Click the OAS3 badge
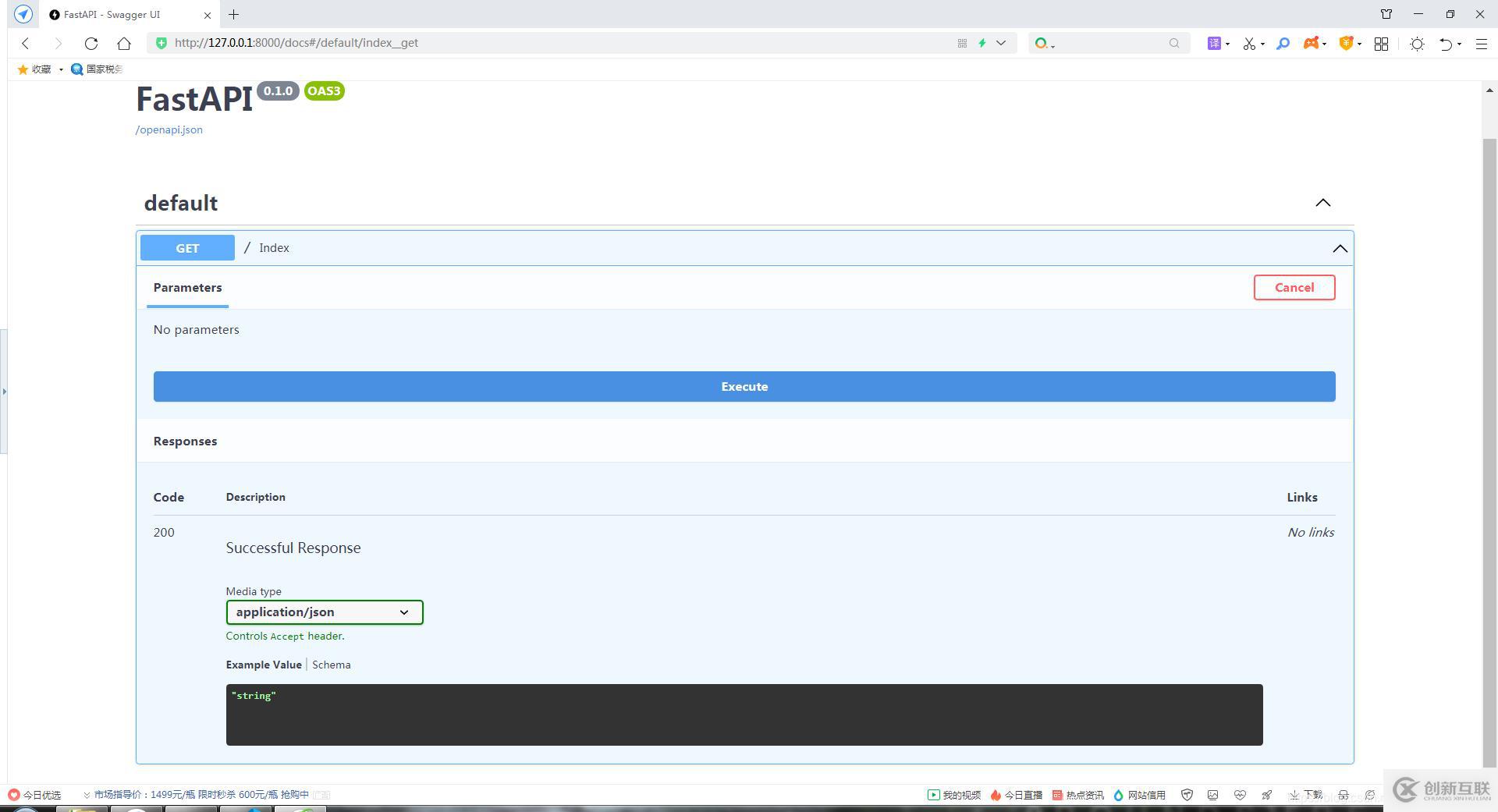This screenshot has height=812, width=1498. pos(324,91)
